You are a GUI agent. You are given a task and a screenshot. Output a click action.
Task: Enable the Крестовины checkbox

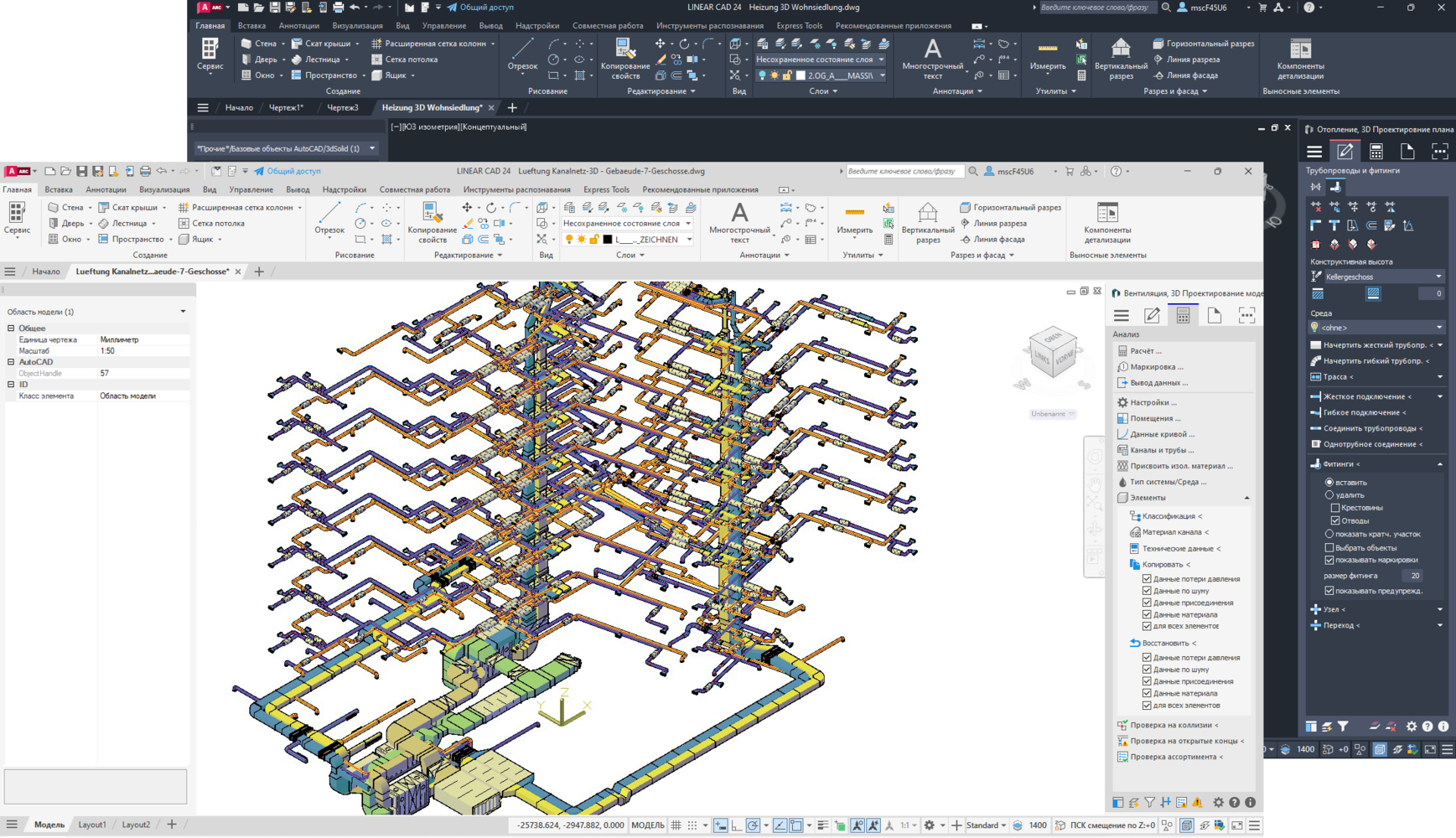[1335, 508]
